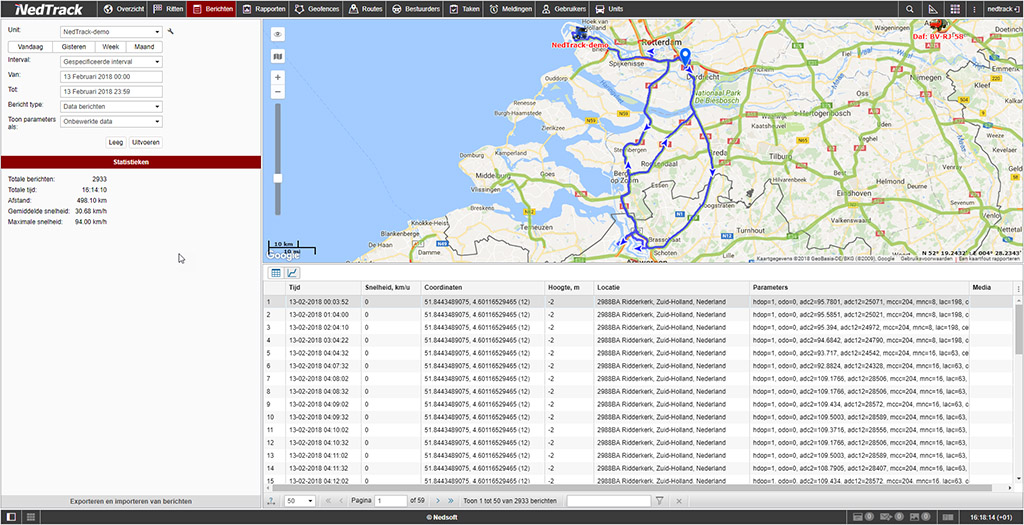1024x525 pixels.
Task: Go to the next page of messages
Action: click(438, 501)
